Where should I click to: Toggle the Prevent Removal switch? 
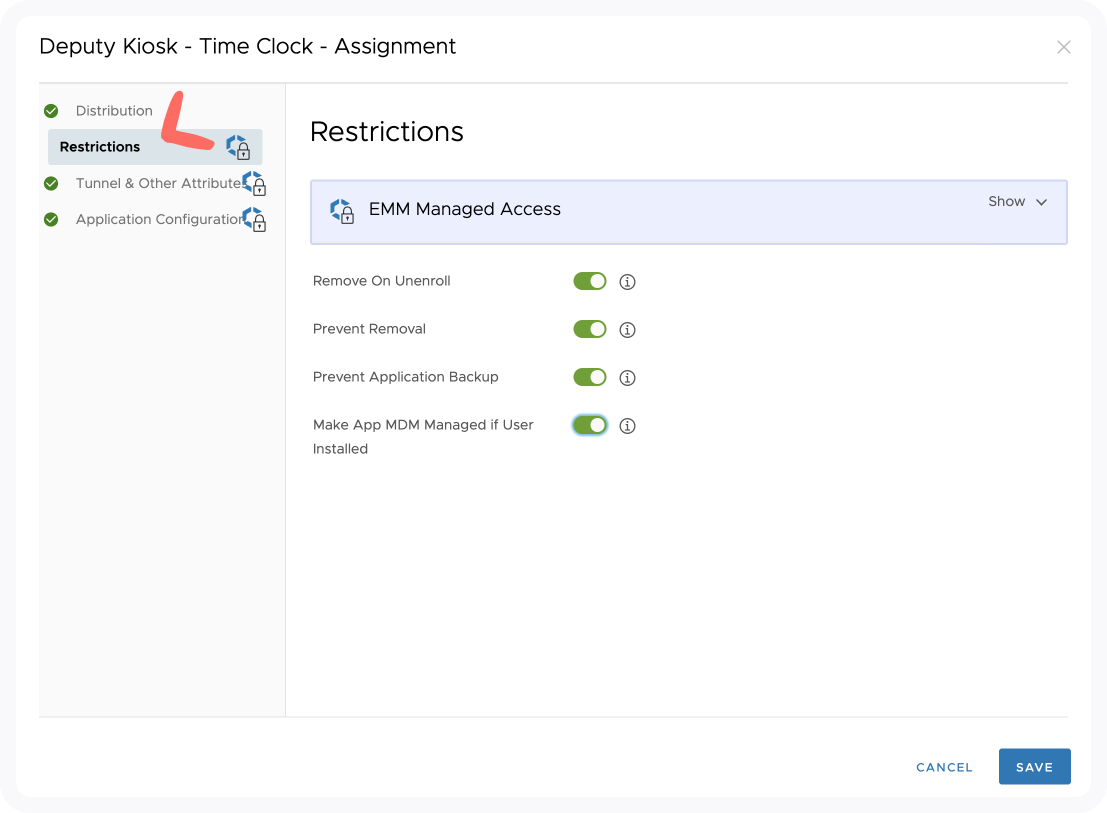pyautogui.click(x=590, y=329)
